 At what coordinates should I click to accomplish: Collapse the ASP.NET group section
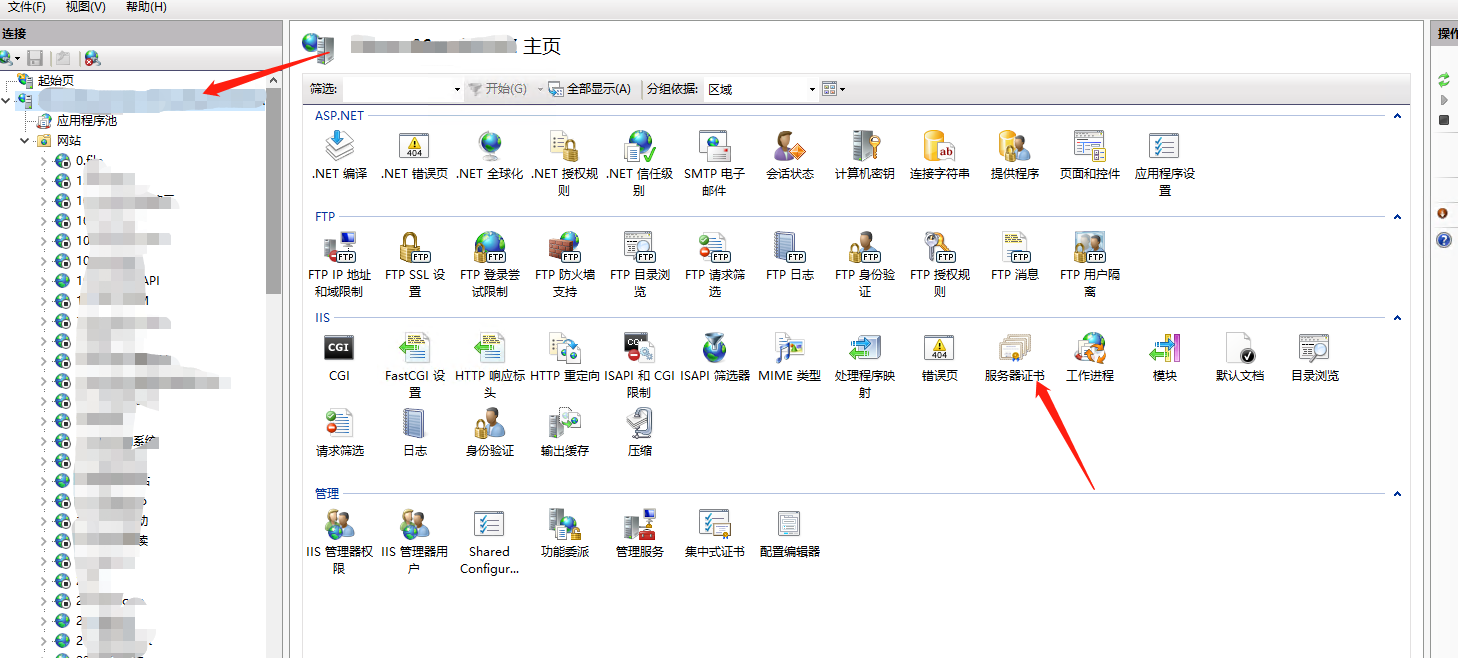pos(1398,116)
